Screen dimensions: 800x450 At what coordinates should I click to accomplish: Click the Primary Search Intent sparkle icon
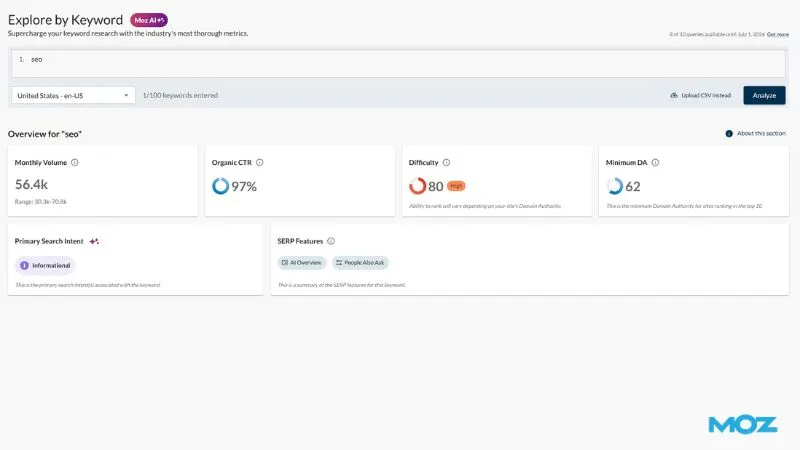point(94,241)
